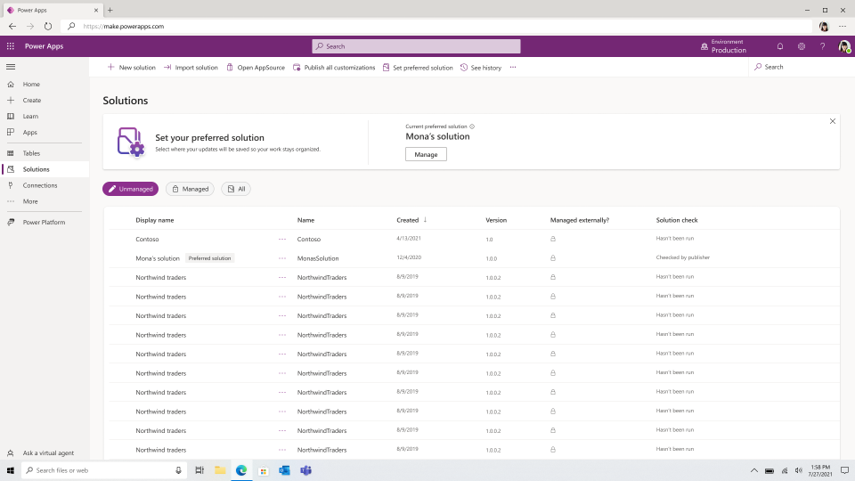Click Publish all customizations

333,68
